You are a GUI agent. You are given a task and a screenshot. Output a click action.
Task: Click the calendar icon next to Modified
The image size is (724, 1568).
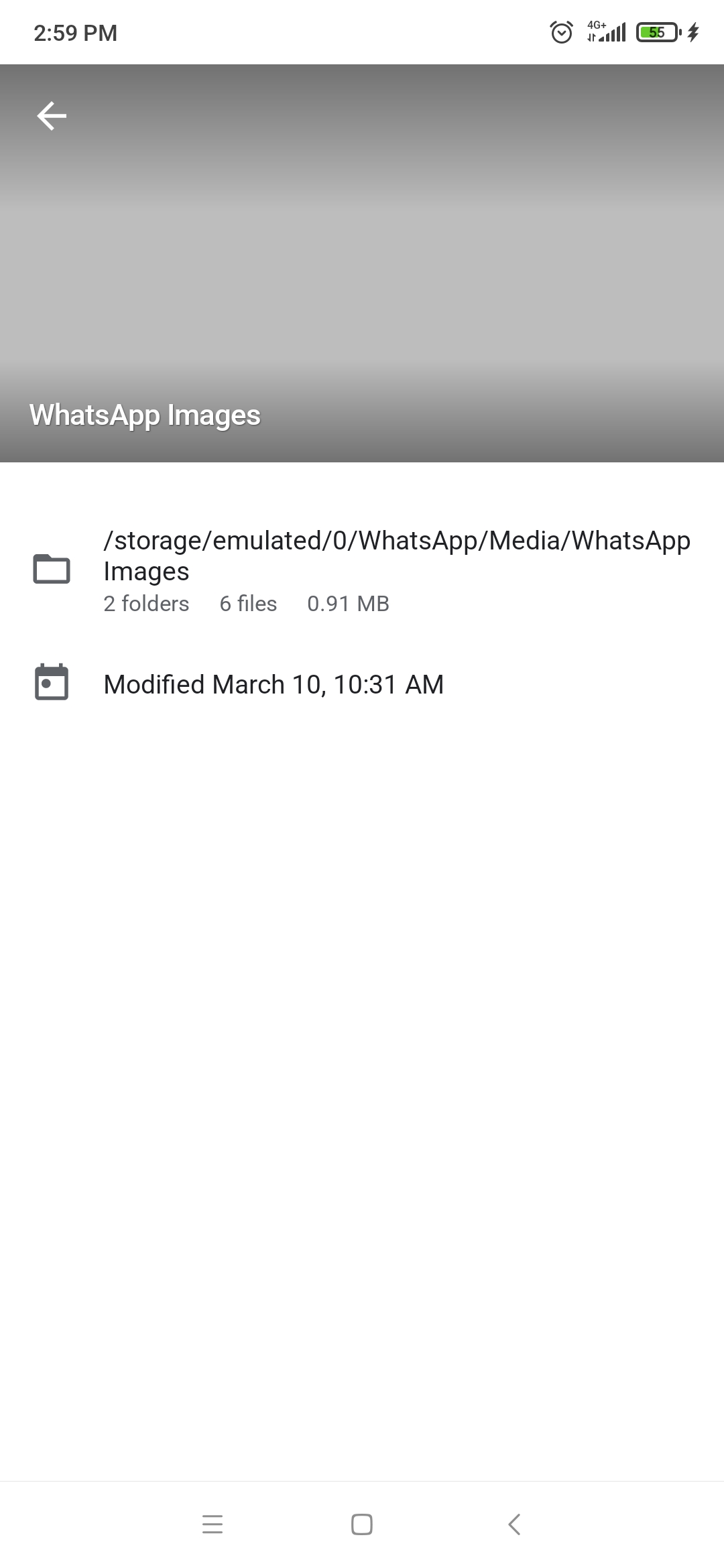(x=52, y=682)
